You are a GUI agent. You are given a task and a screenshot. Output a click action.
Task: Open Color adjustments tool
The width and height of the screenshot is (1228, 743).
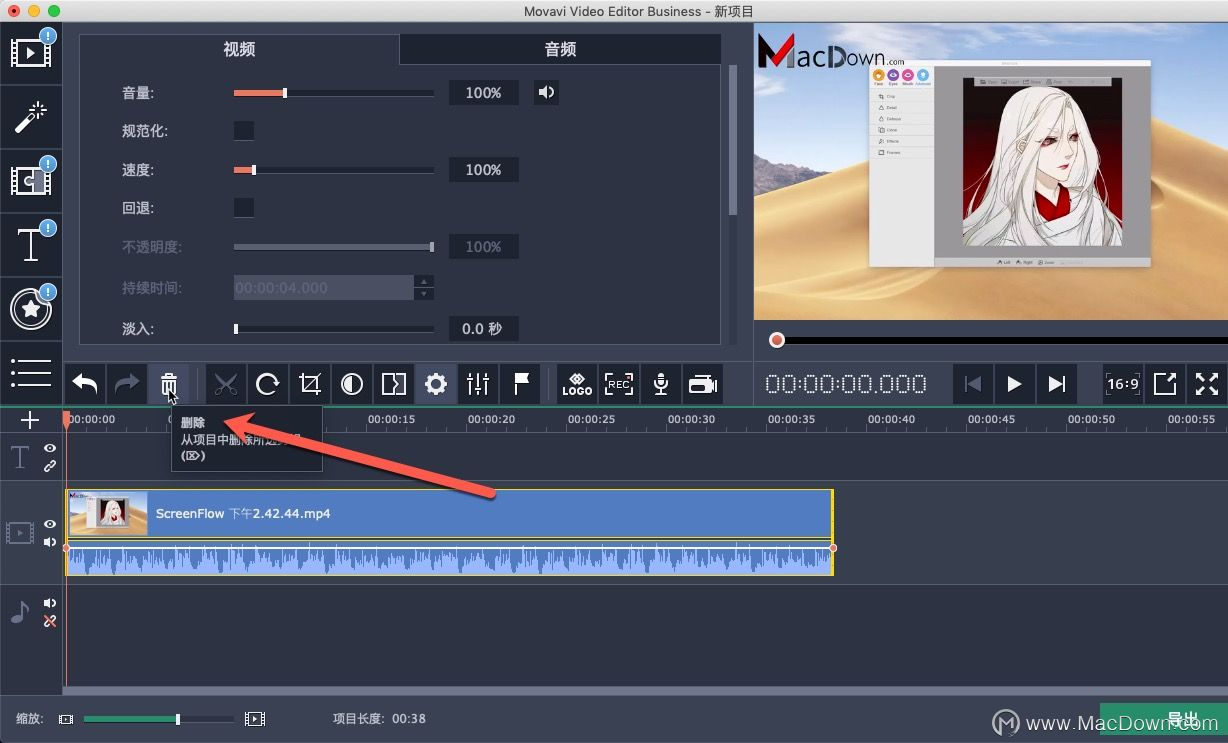(352, 384)
